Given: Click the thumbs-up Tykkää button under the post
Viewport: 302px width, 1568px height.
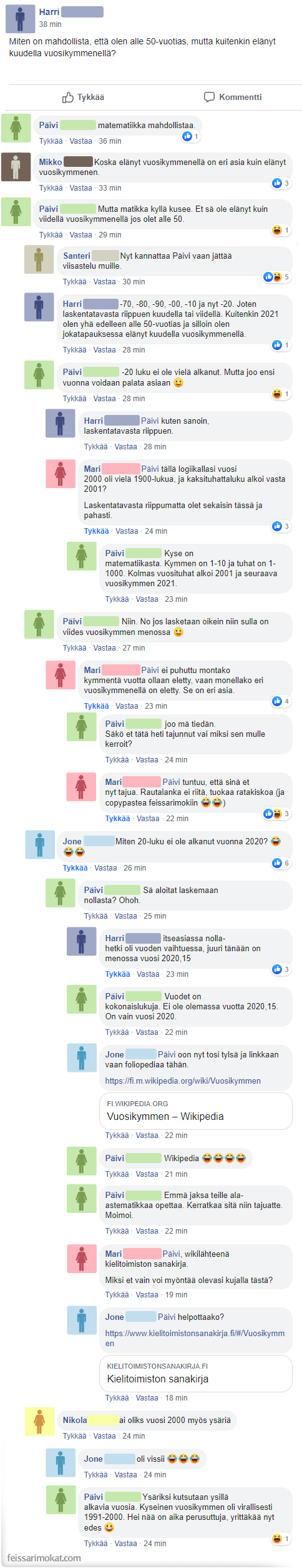Looking at the screenshot, I should tap(83, 97).
